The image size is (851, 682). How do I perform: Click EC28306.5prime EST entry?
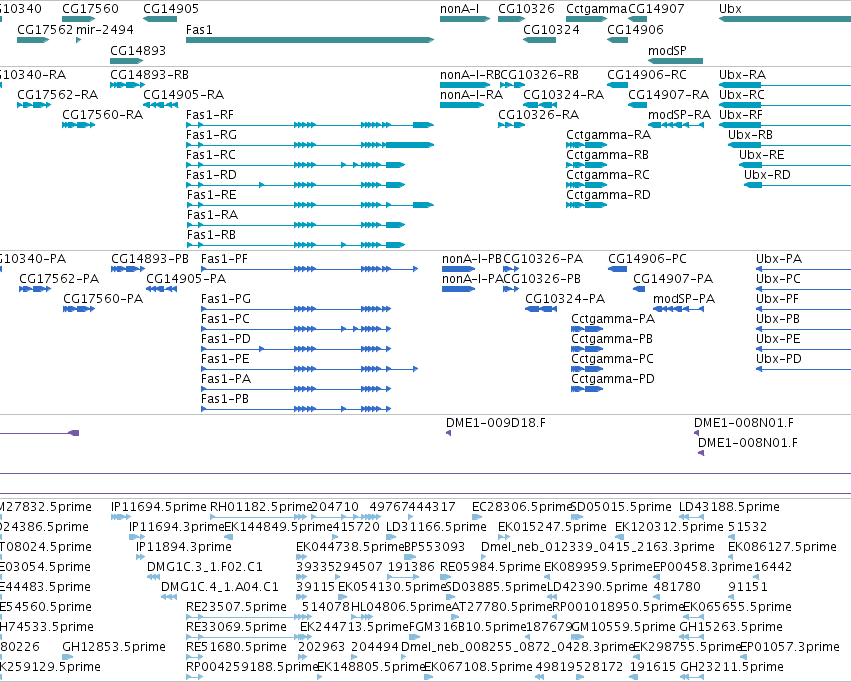[x=476, y=517]
